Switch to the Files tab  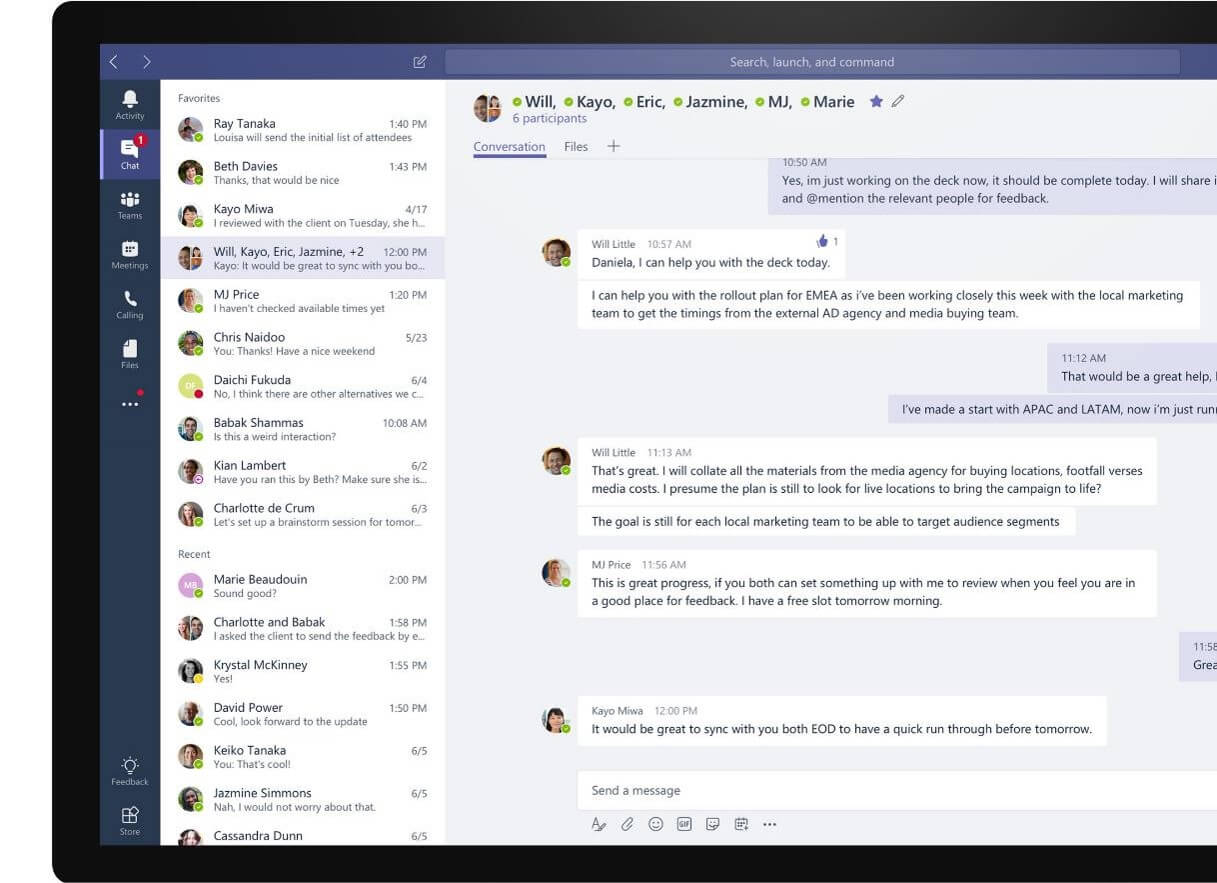[x=576, y=146]
